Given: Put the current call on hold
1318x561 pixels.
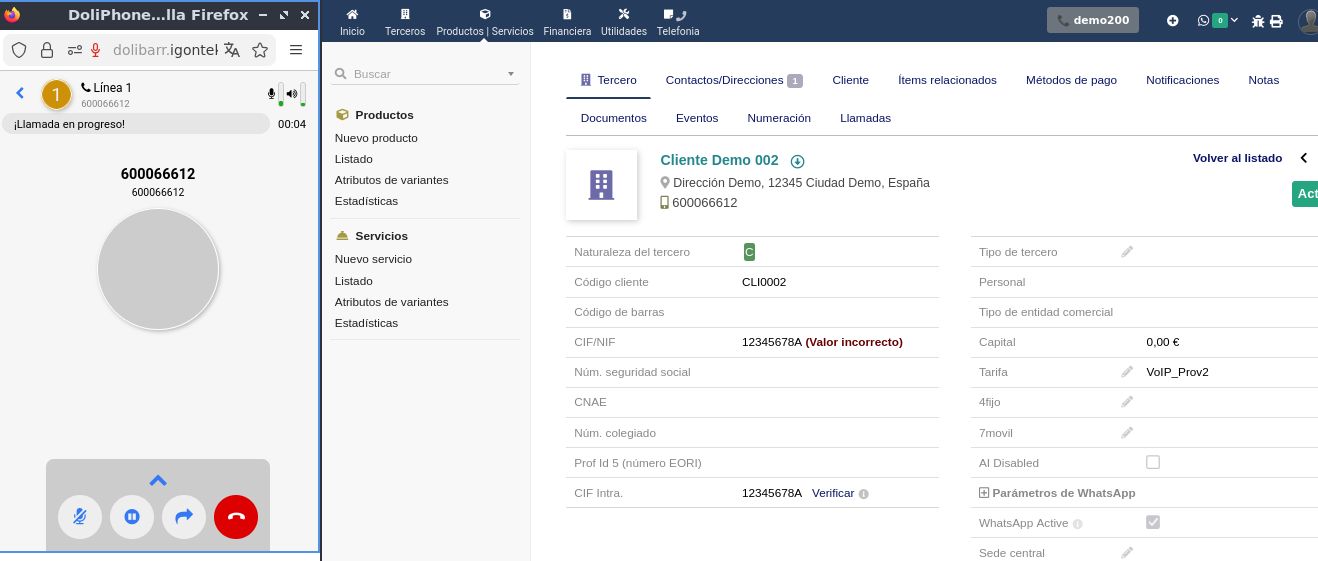Looking at the screenshot, I should (132, 517).
